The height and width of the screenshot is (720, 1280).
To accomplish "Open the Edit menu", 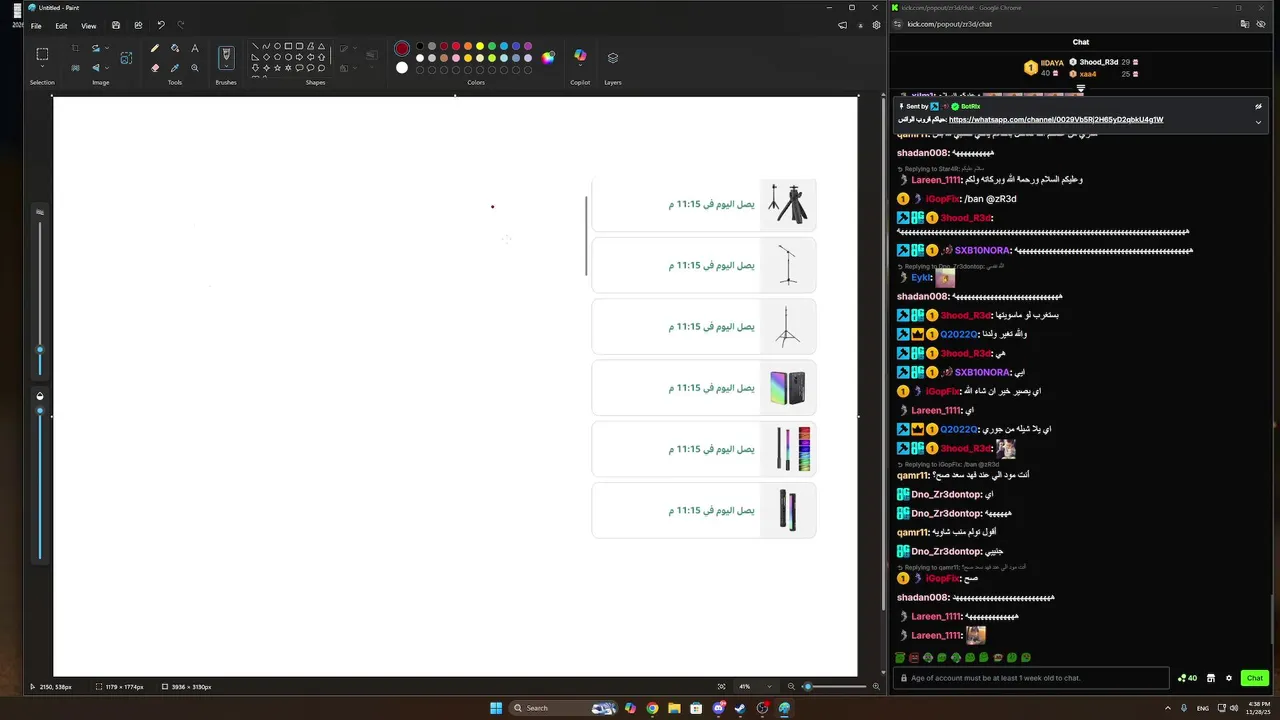I will coord(61,26).
